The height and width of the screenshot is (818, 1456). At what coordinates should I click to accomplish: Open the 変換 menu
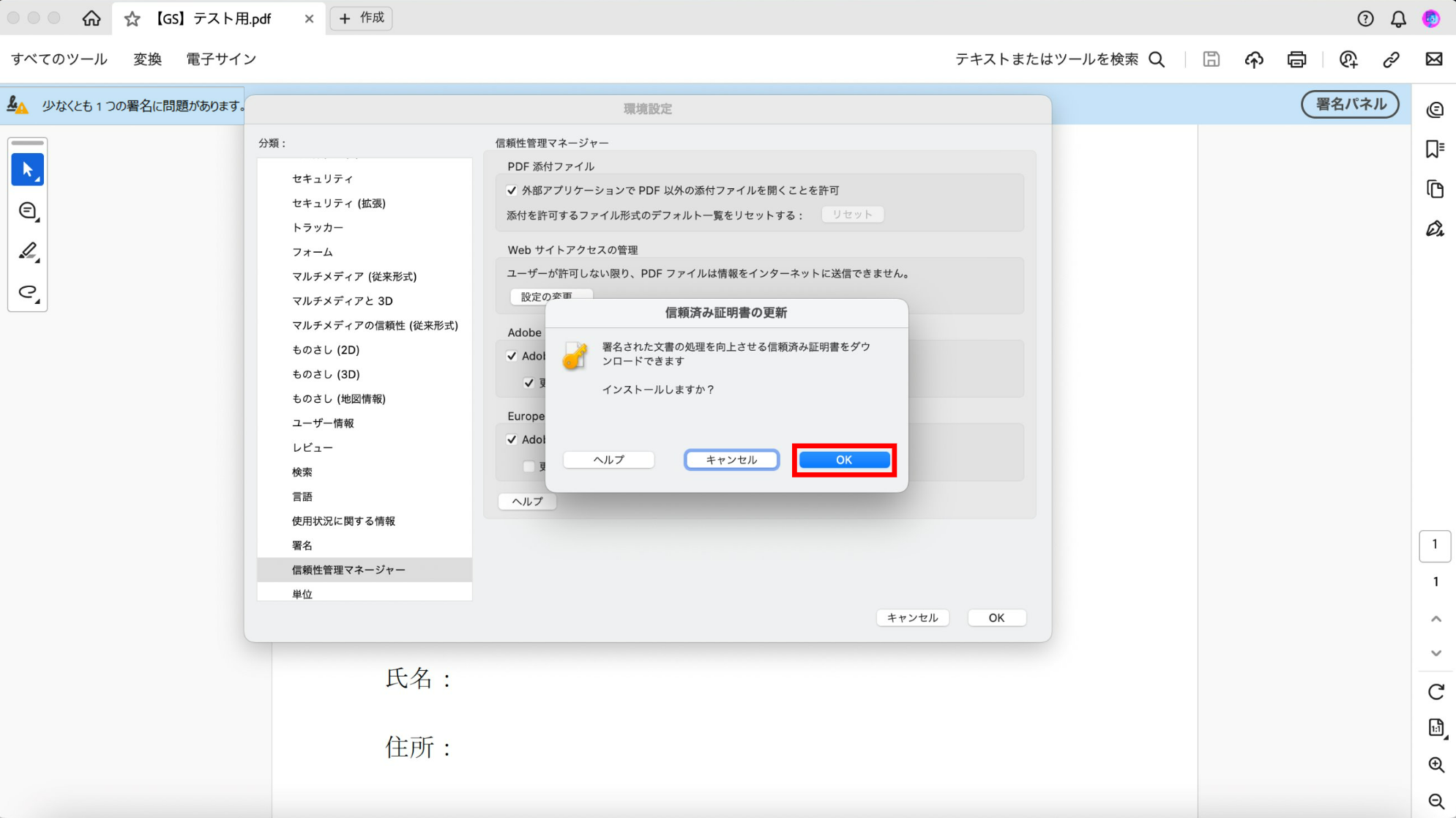point(147,59)
